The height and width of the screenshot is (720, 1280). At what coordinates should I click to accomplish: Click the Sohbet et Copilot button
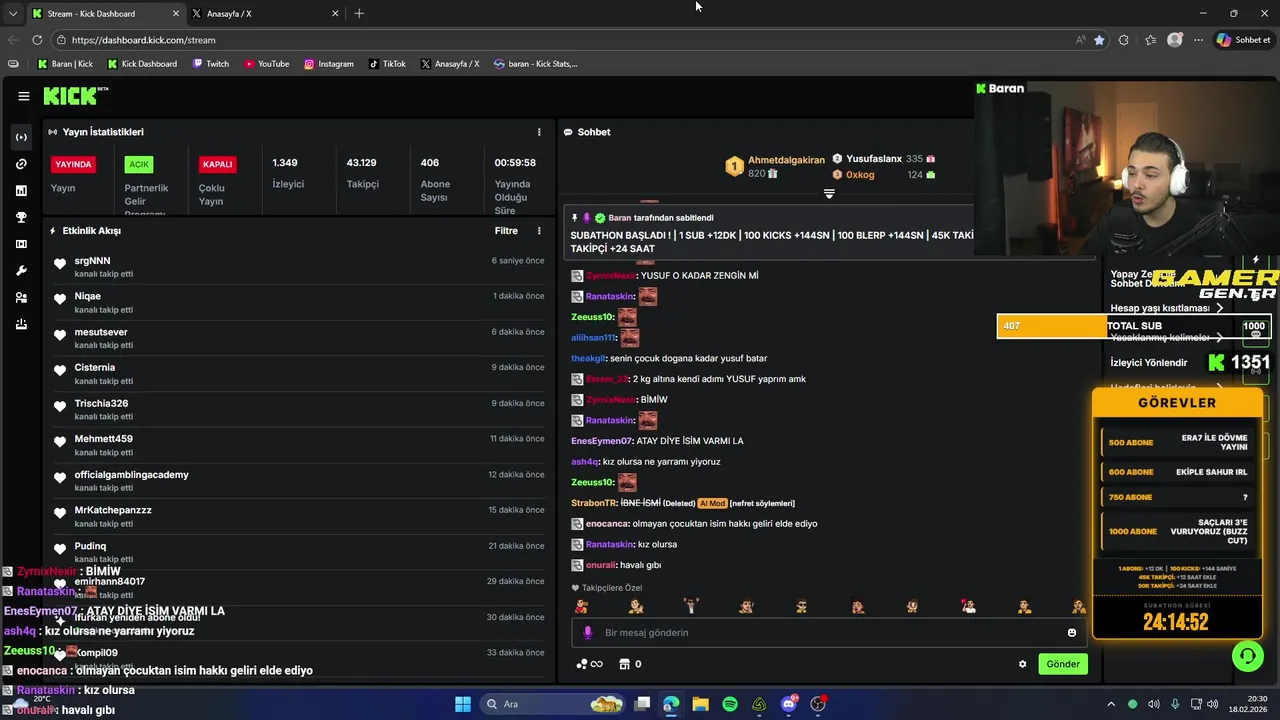coord(1243,40)
